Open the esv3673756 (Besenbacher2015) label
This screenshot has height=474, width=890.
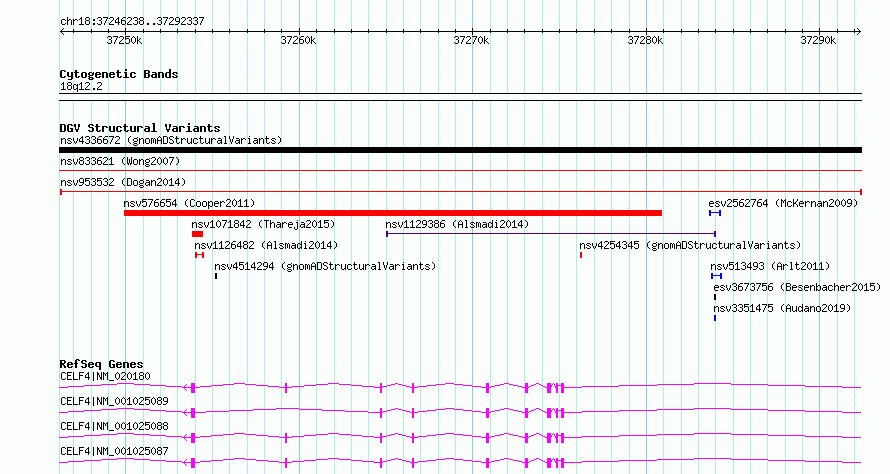797,287
